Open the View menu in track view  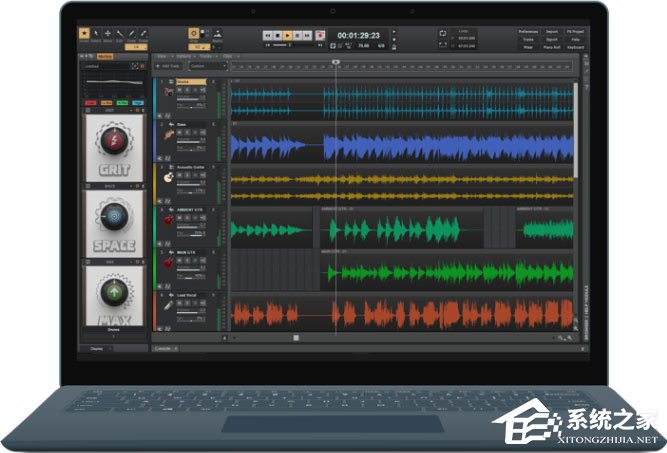click(x=162, y=56)
